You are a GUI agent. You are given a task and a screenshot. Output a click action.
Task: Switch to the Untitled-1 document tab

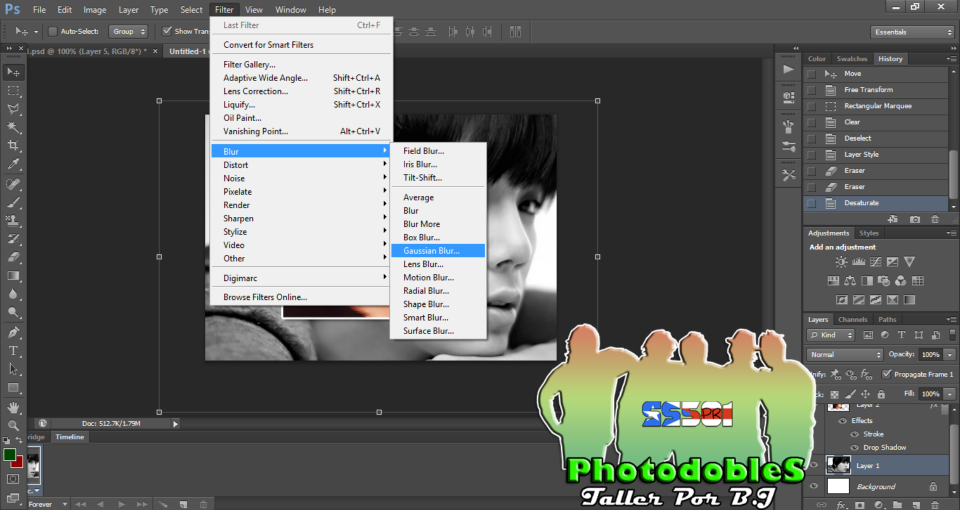tap(187, 51)
